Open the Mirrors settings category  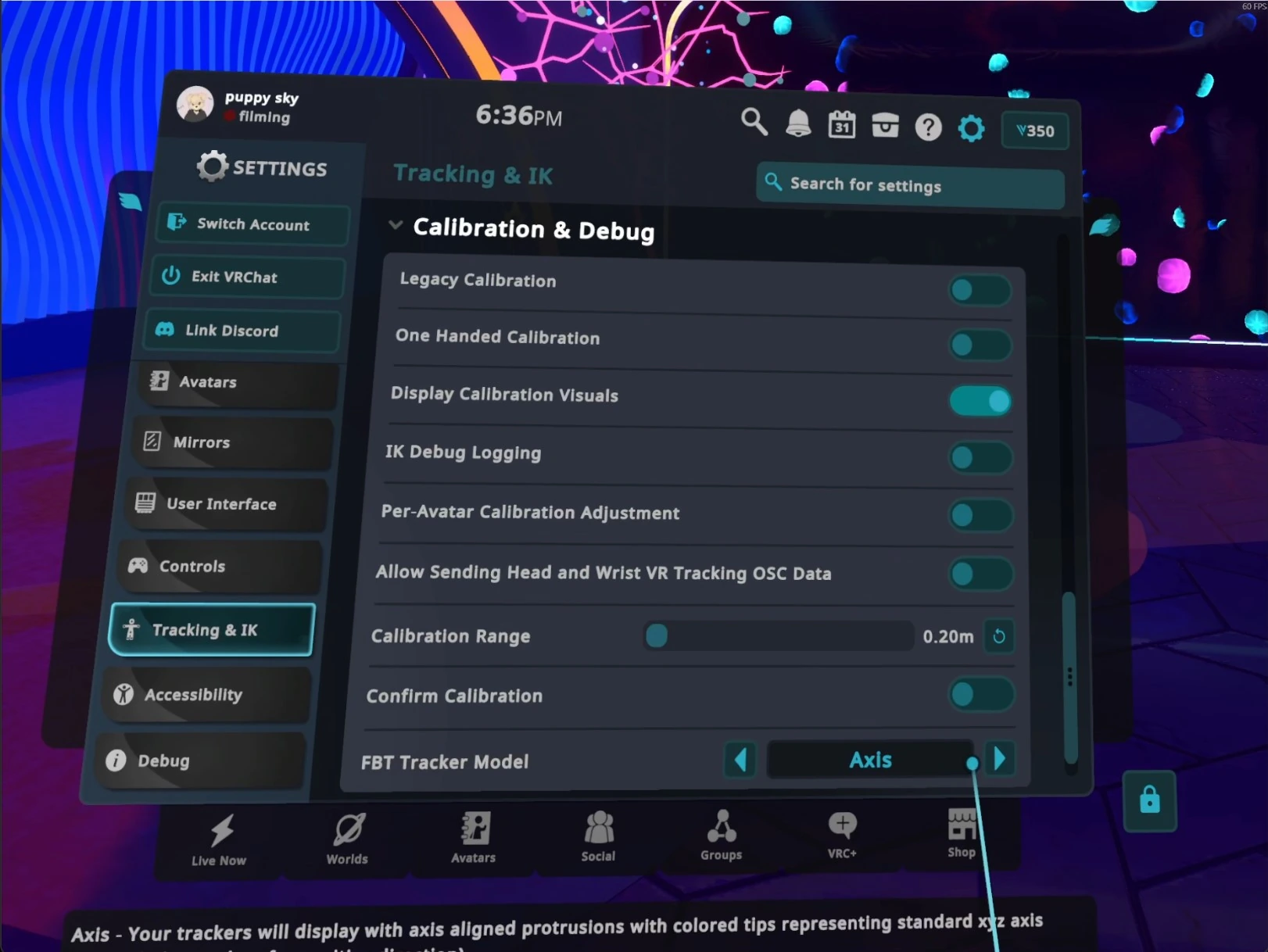pos(232,443)
